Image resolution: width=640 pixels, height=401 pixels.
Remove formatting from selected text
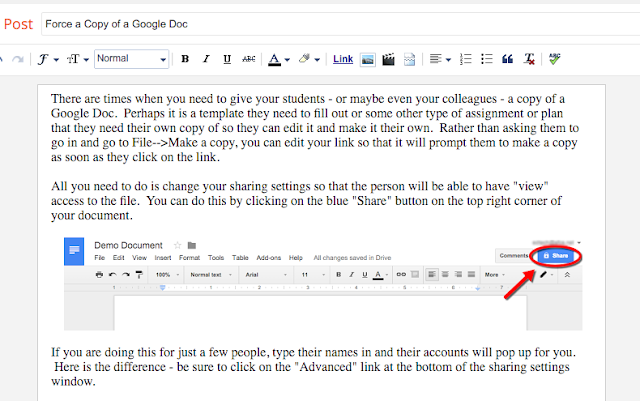[x=529, y=59]
